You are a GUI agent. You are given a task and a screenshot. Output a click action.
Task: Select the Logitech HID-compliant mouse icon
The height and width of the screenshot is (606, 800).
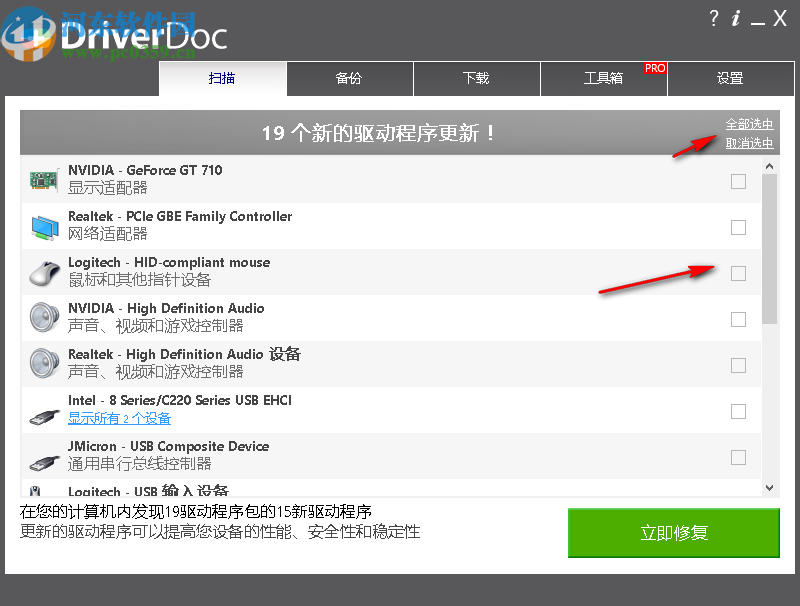point(42,272)
